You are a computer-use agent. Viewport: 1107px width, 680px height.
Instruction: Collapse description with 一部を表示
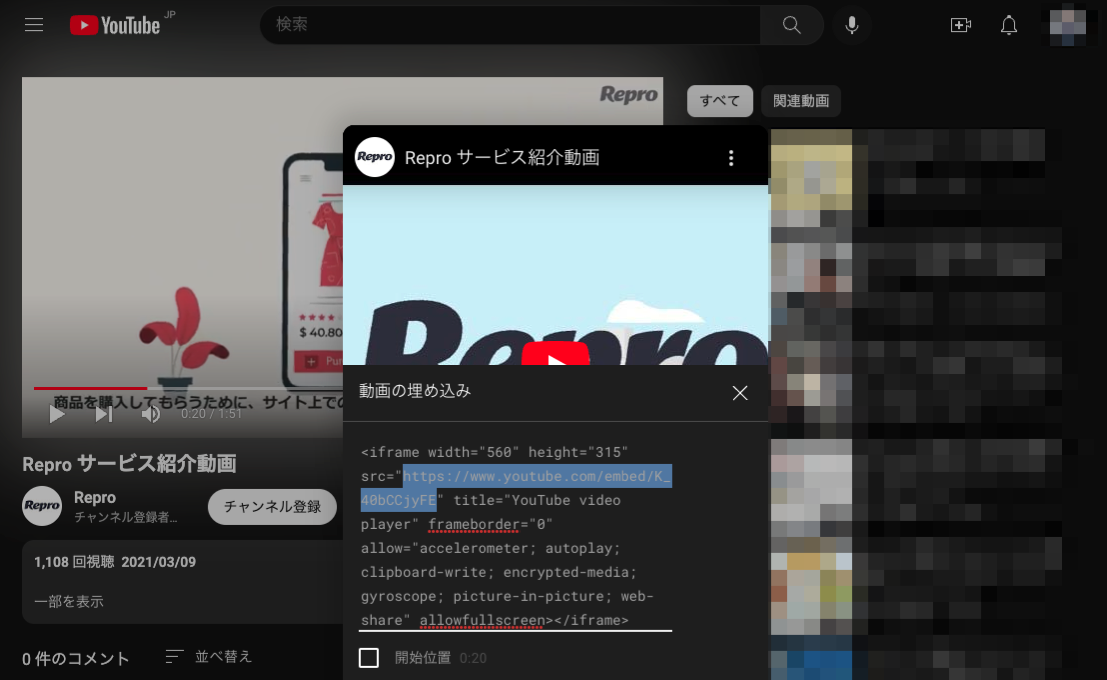[x=69, y=602]
